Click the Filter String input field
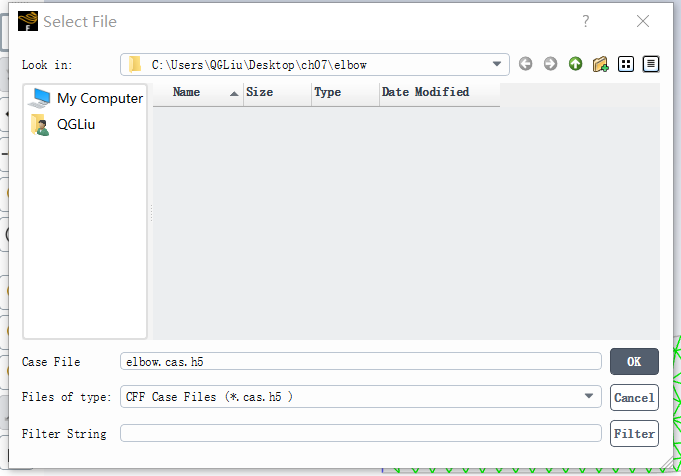Screen dimensions: 681x476 pyautogui.click(x=360, y=433)
